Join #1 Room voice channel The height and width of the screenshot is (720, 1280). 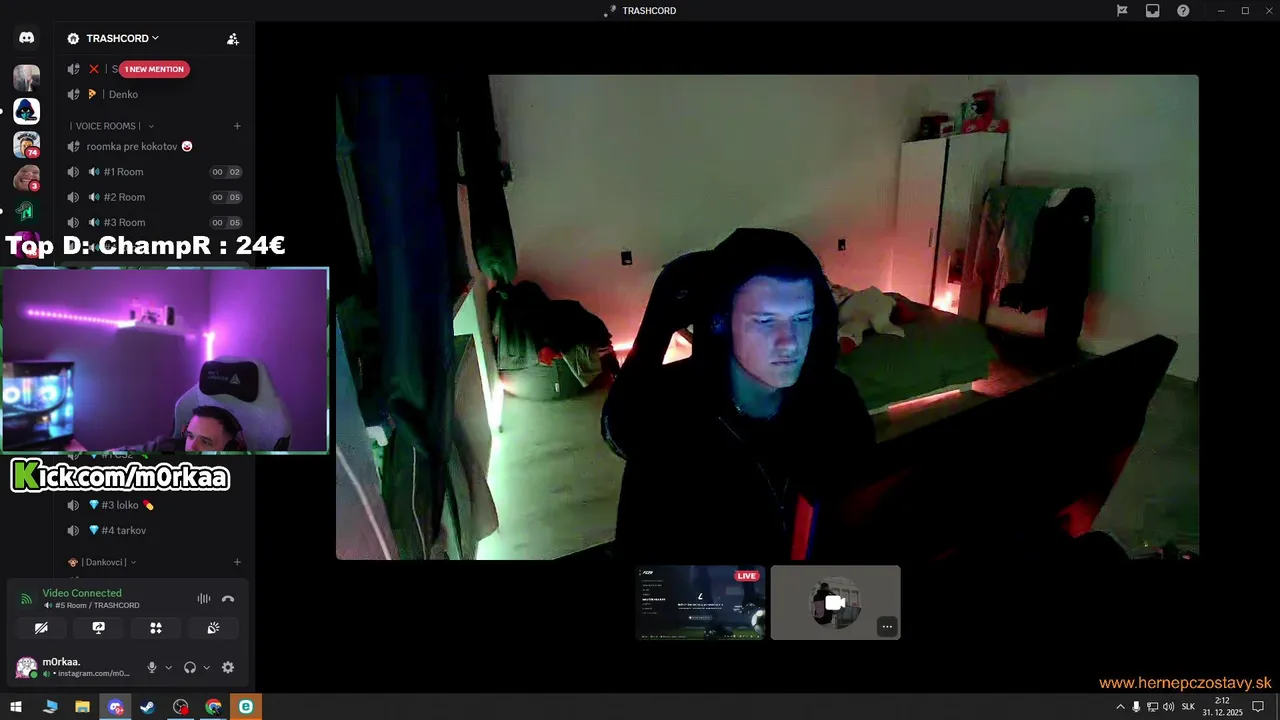(x=155, y=172)
